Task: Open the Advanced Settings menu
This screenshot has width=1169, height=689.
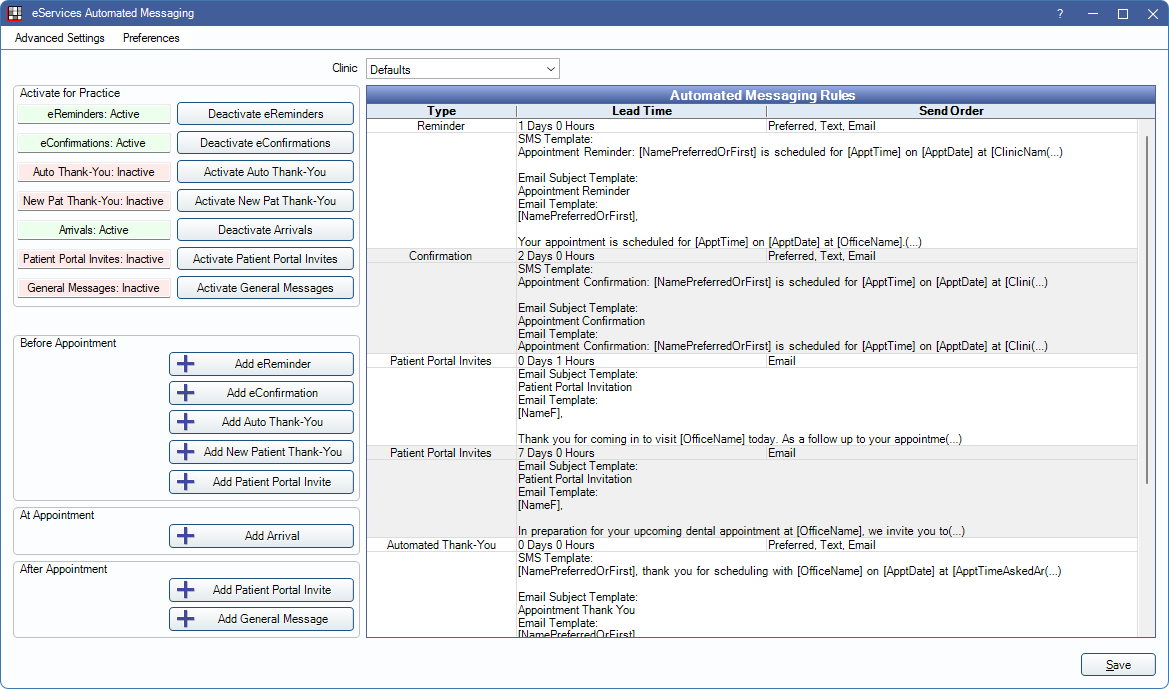Action: coord(60,38)
